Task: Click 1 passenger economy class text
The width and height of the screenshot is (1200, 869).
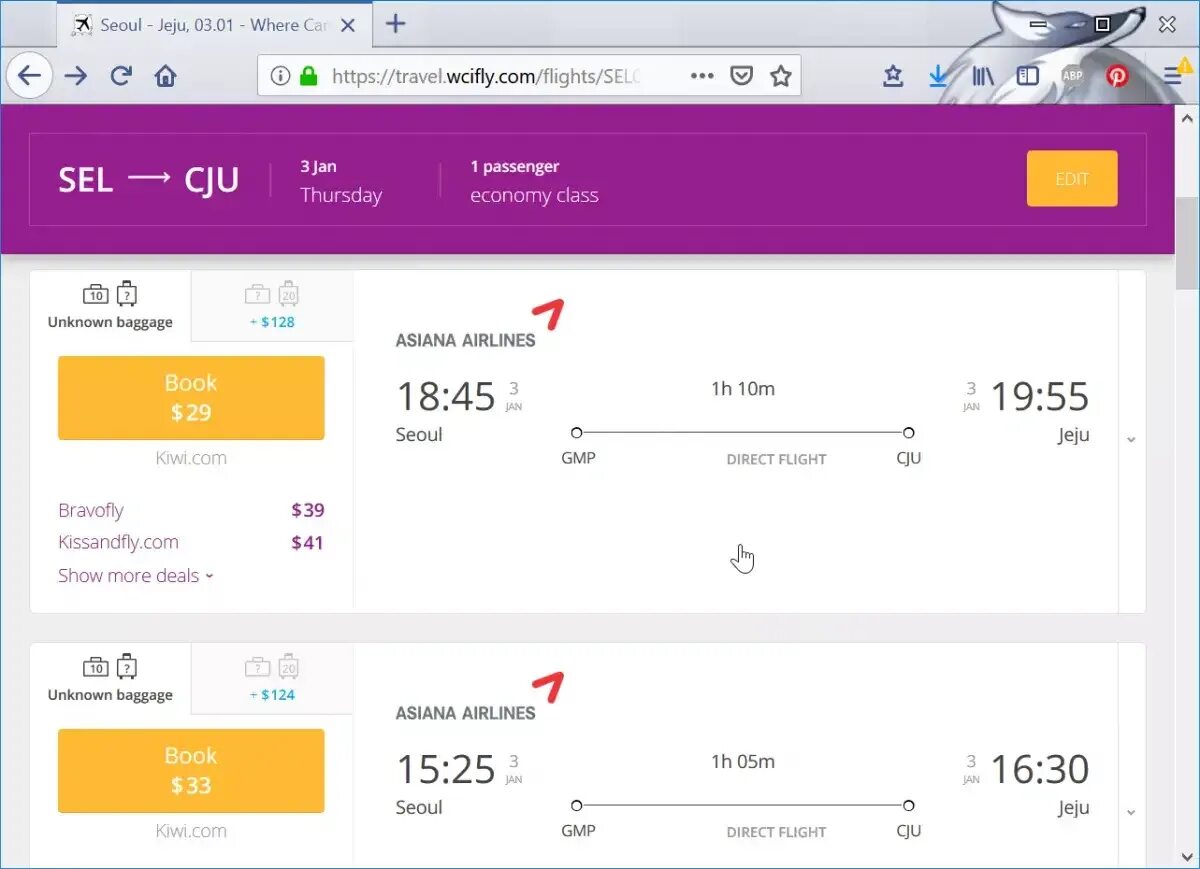Action: pyautogui.click(x=534, y=181)
